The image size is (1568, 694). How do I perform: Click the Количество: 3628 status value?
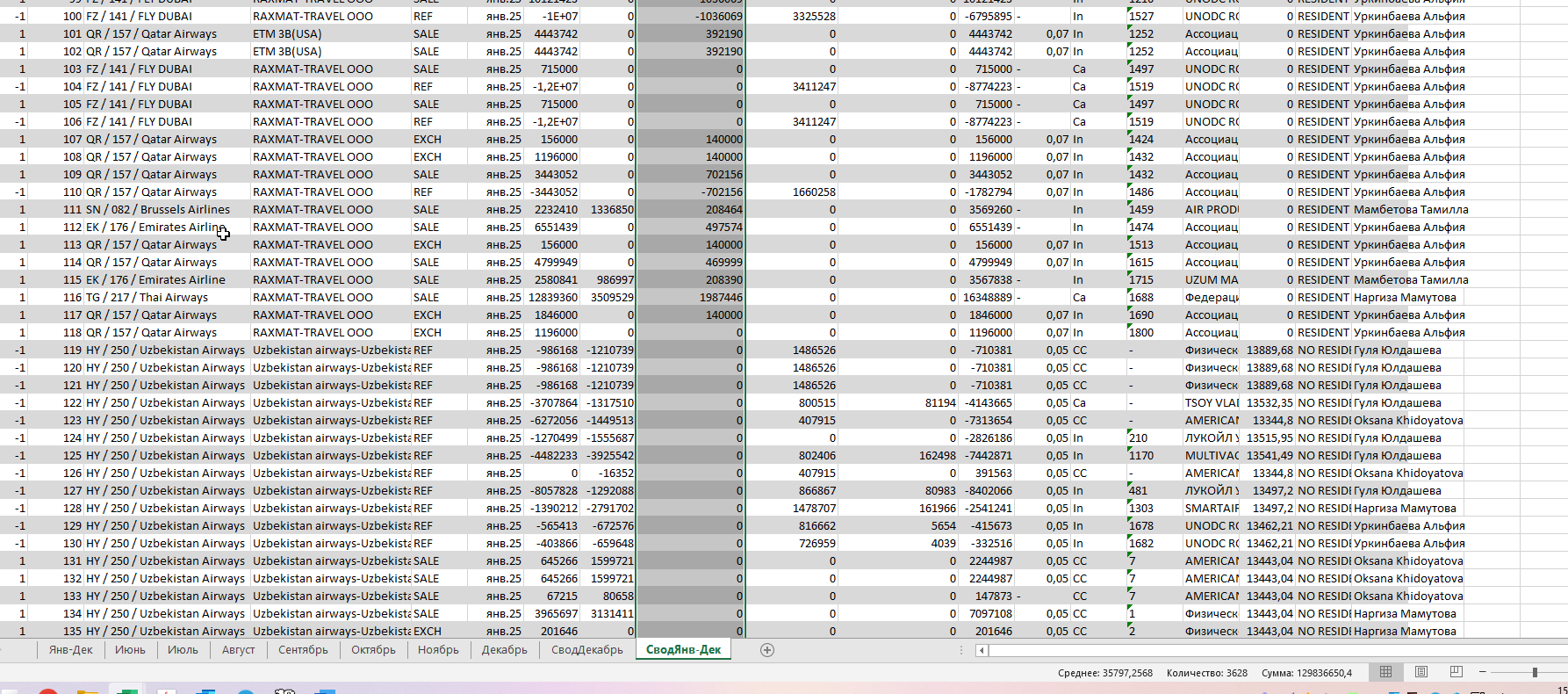(x=1206, y=673)
